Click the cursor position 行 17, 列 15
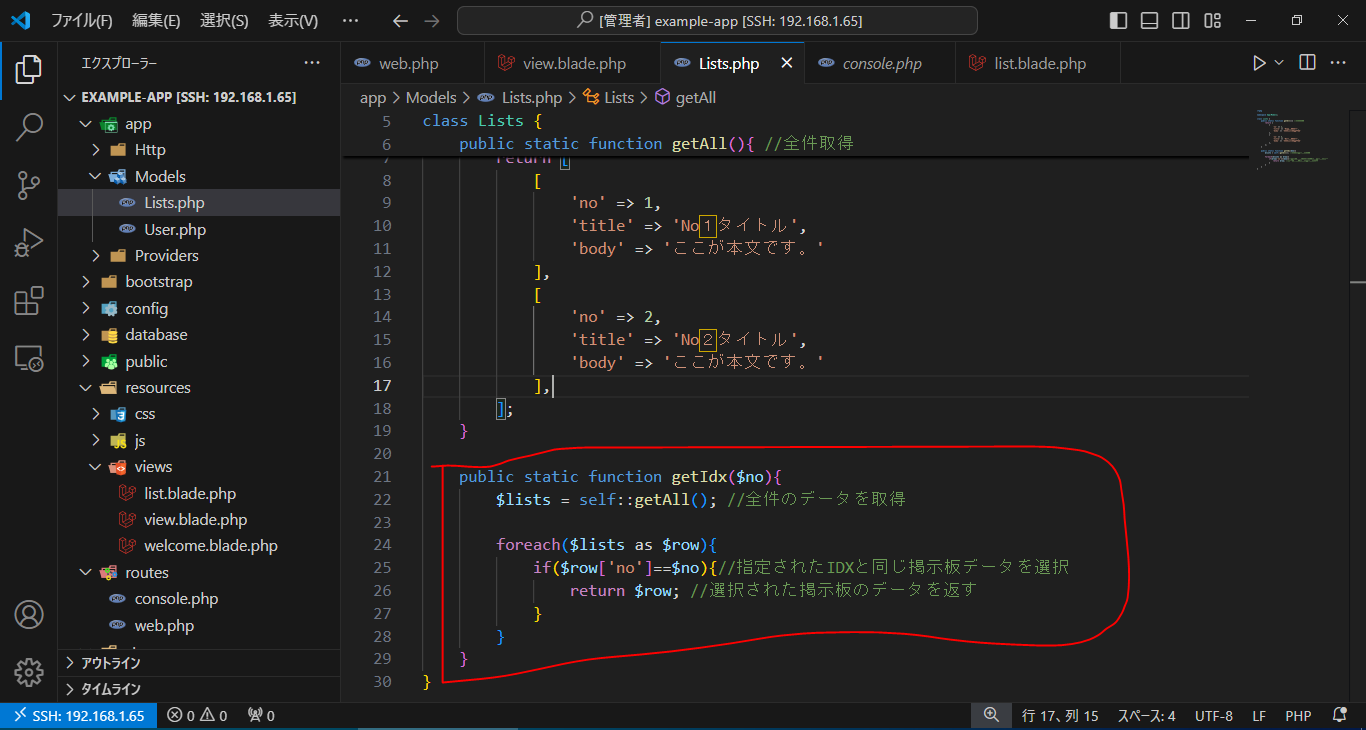 1060,716
